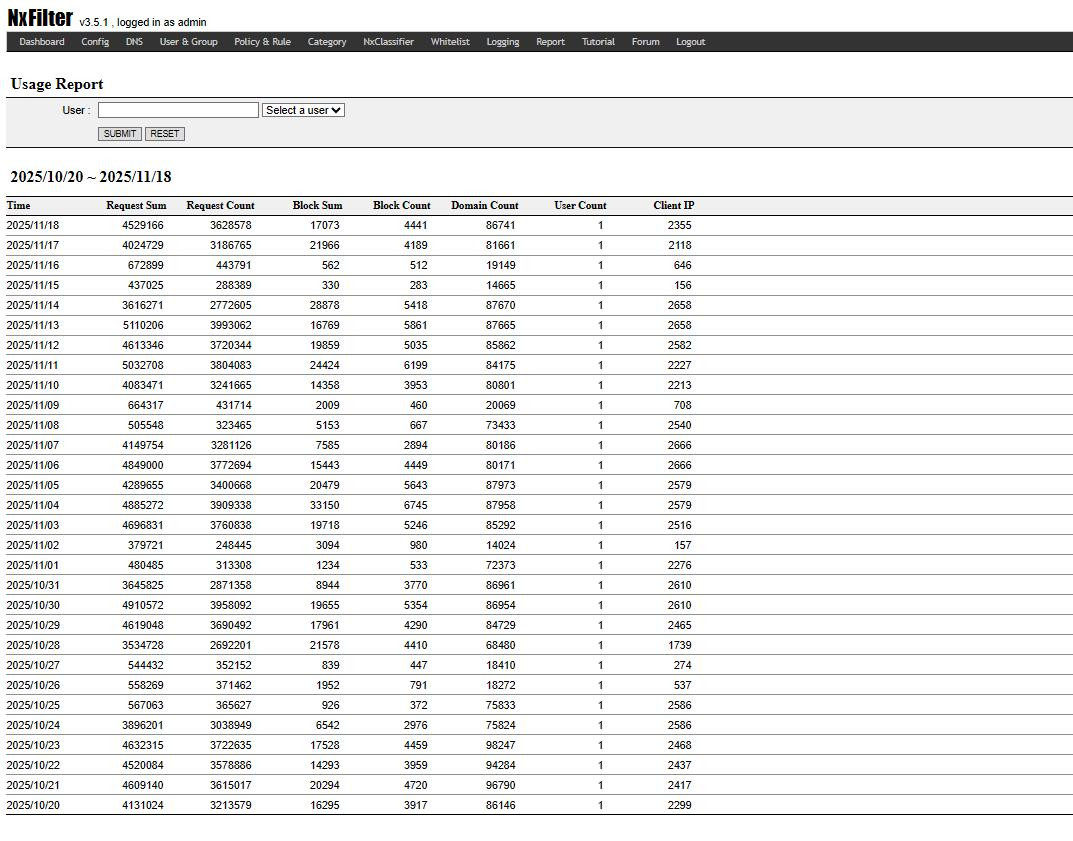The height and width of the screenshot is (841, 1073).
Task: Click the Request Sum column header
Action: [136, 206]
